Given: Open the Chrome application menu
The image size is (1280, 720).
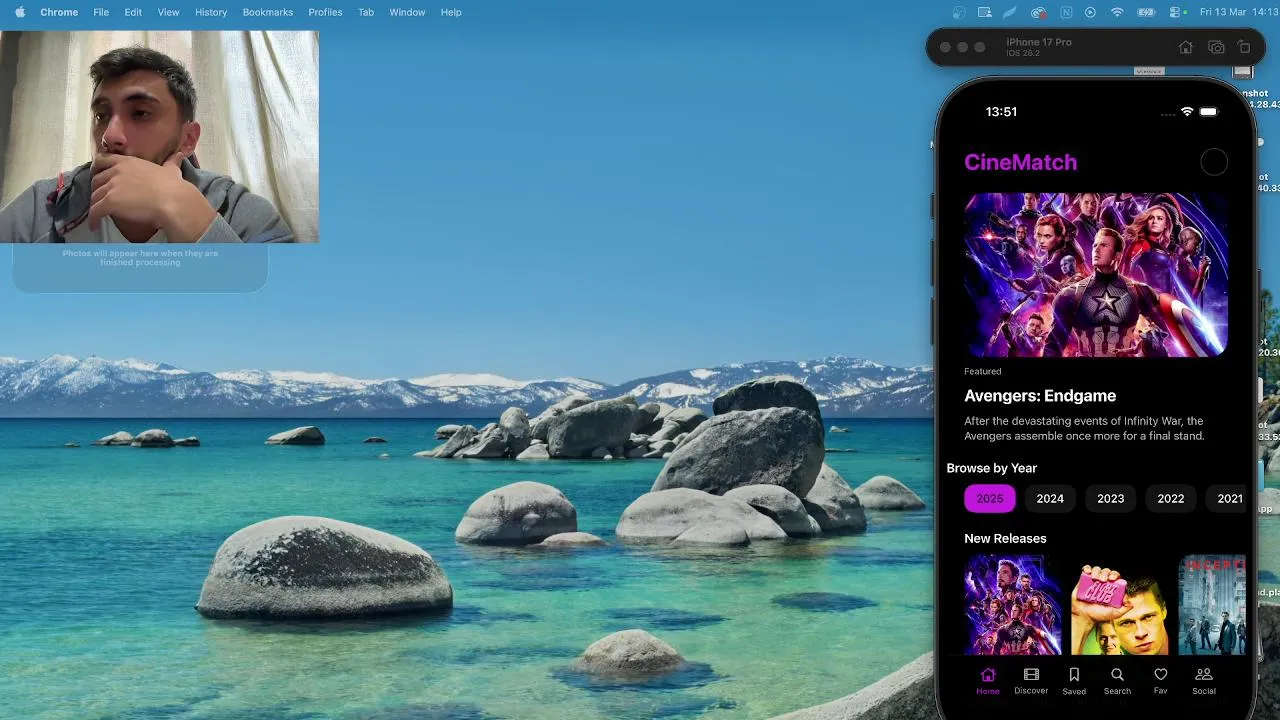Looking at the screenshot, I should (x=59, y=12).
